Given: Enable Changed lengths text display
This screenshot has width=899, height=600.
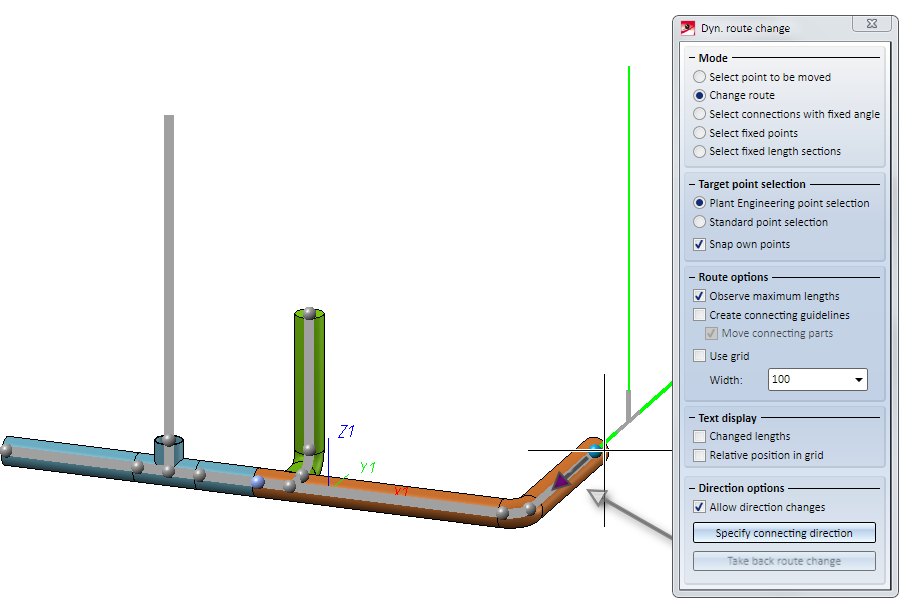Looking at the screenshot, I should point(699,437).
